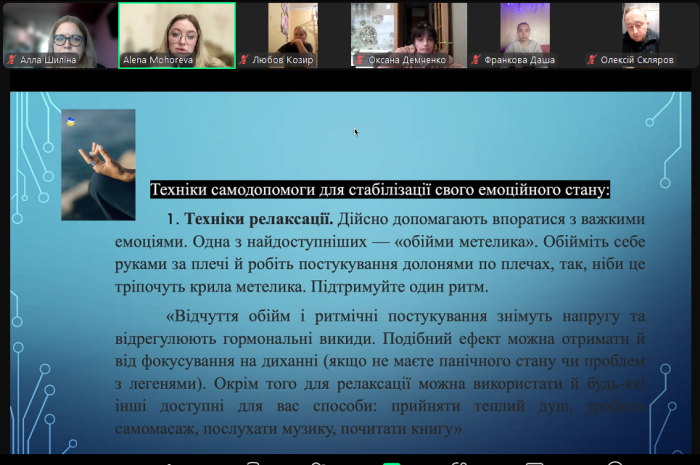The image size is (700, 465).
Task: Click the small Ukrainian flag icon on slide image
Action: pos(71,122)
